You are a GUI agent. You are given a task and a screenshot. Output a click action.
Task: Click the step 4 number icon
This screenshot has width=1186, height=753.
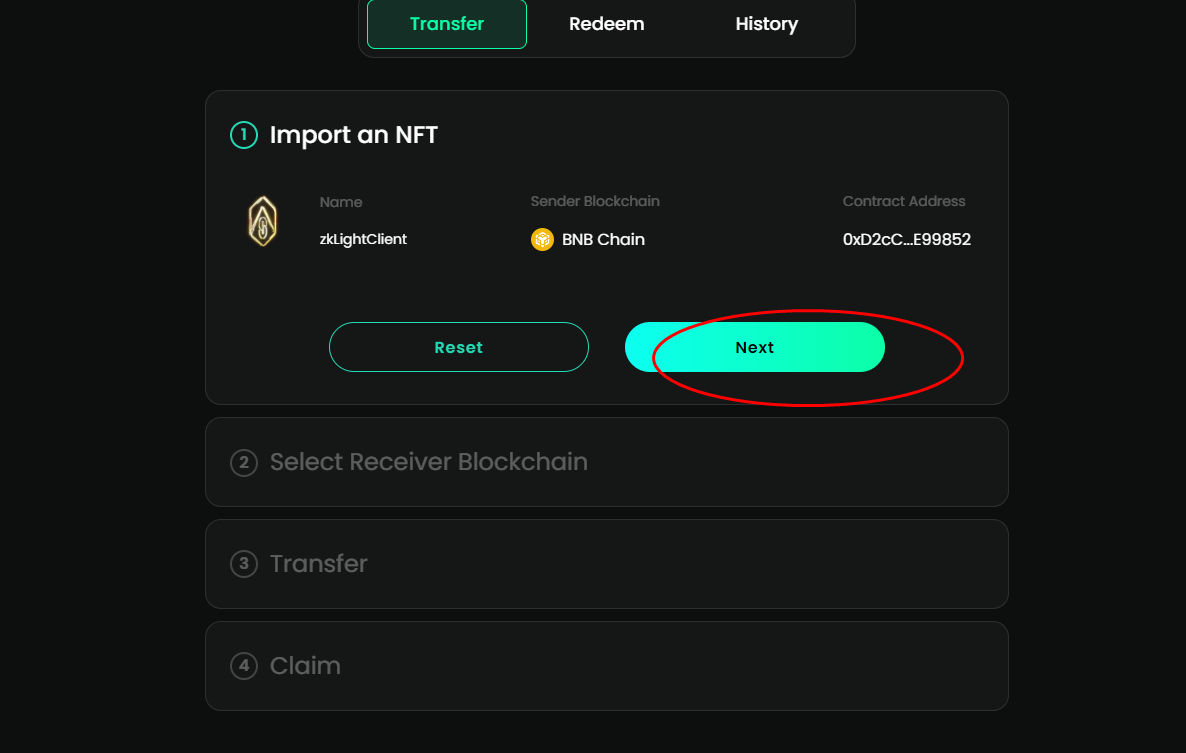(244, 666)
